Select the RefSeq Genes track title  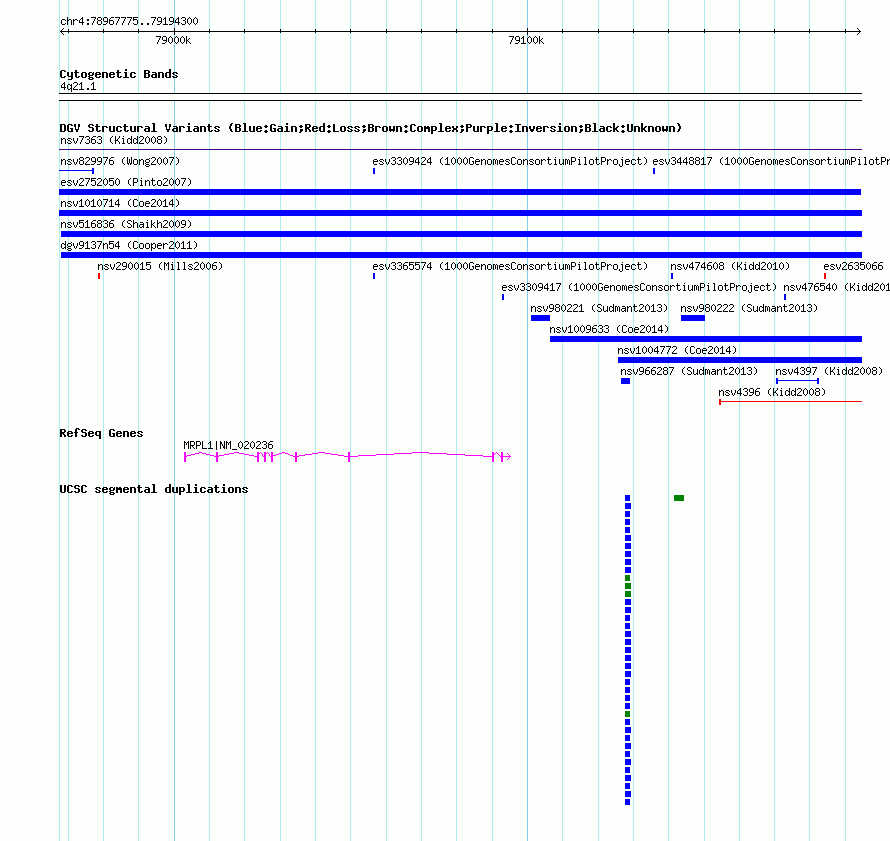pos(101,434)
